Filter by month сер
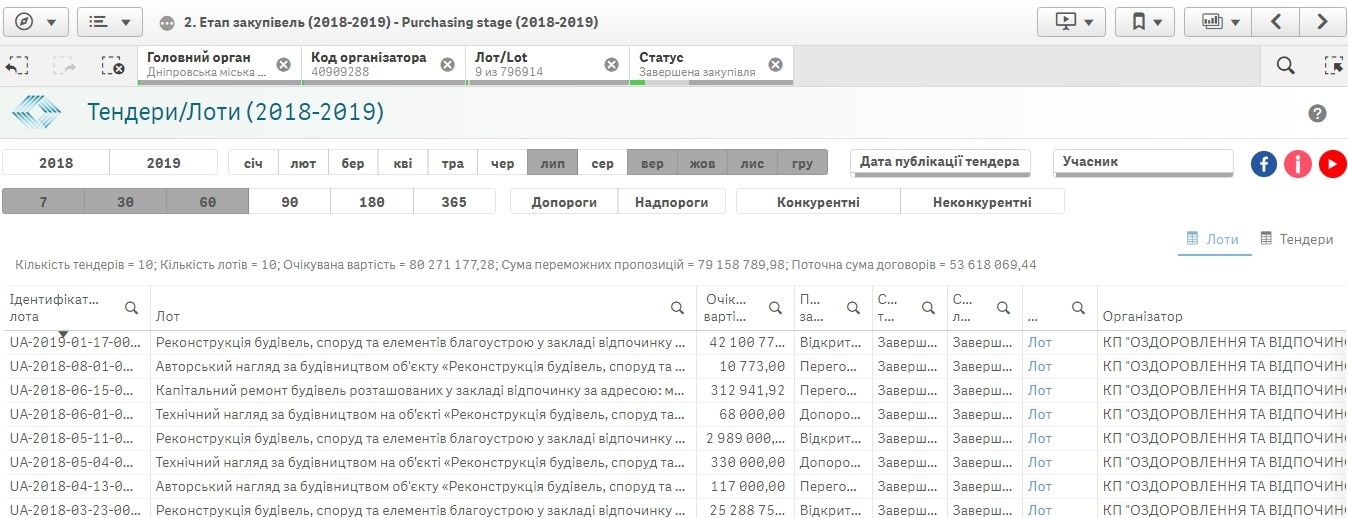Viewport: 1348px width, 518px height. (602, 163)
